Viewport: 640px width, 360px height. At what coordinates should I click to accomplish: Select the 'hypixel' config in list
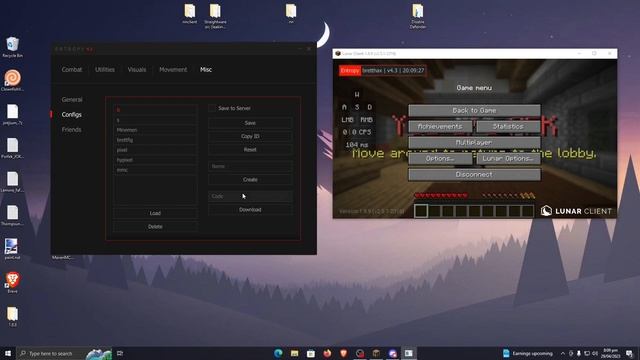pyautogui.click(x=155, y=160)
